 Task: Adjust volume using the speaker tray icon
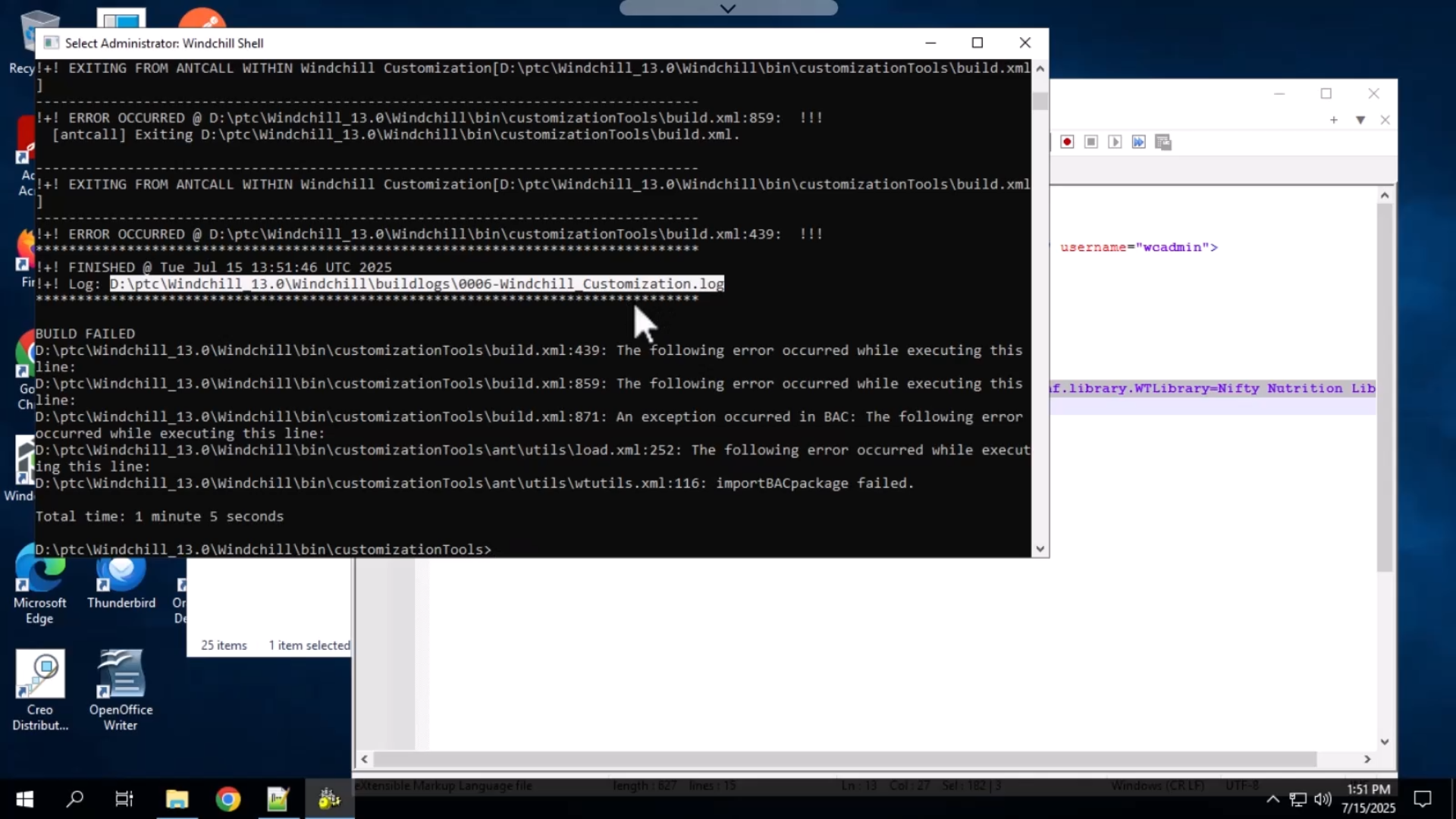point(1323,799)
